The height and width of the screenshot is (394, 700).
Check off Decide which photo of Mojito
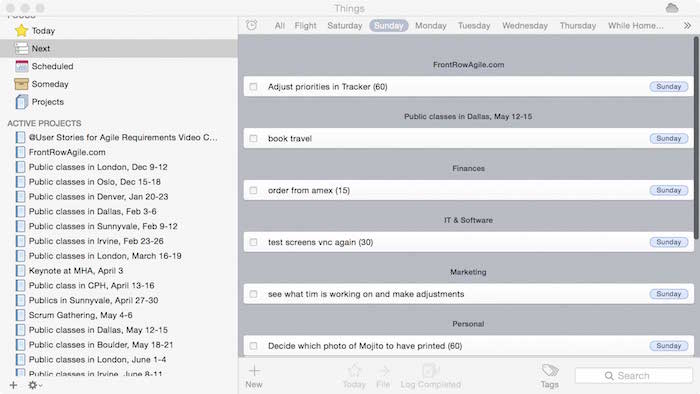[254, 346]
